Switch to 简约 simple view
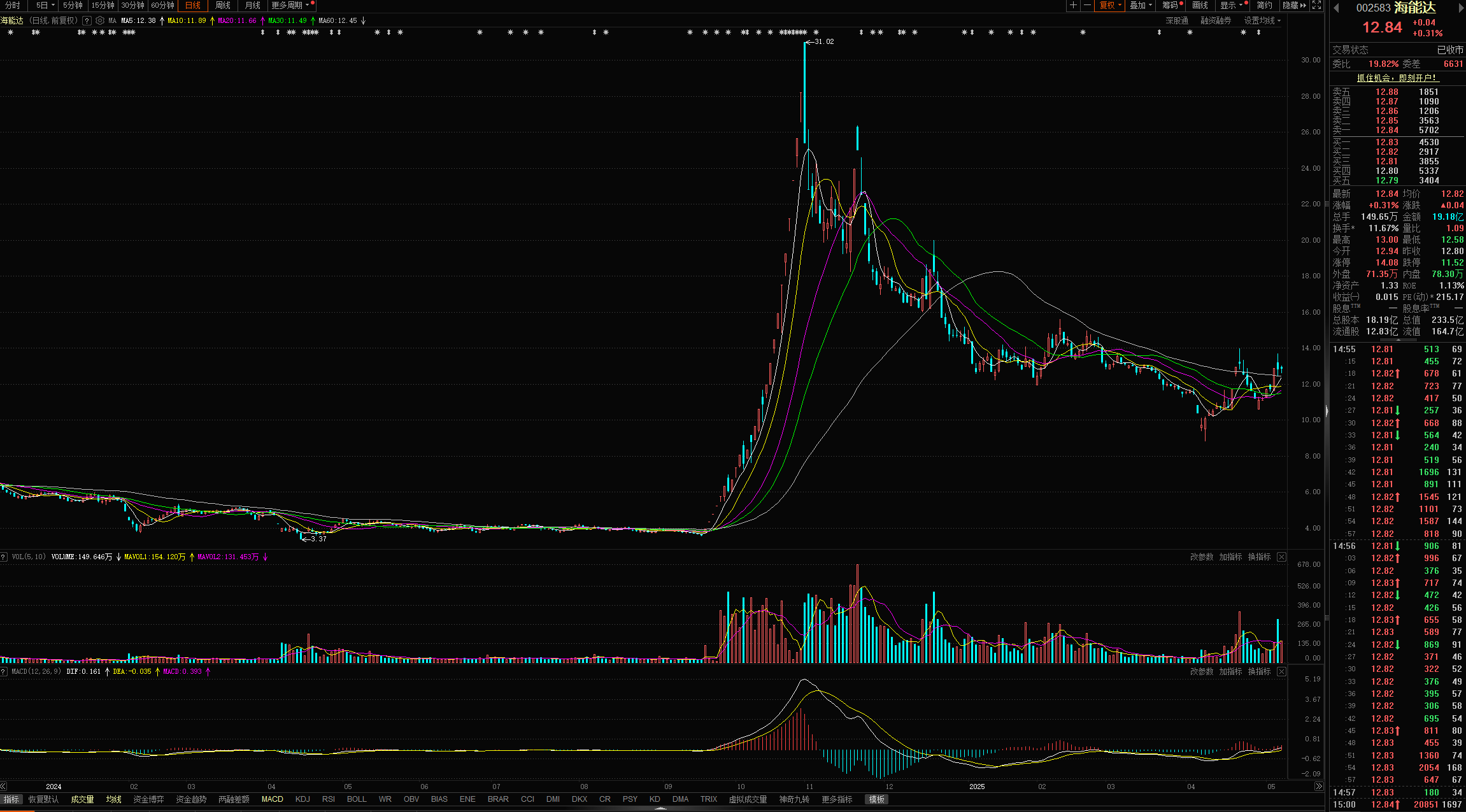This screenshot has height=812, width=1466. pos(1264,5)
